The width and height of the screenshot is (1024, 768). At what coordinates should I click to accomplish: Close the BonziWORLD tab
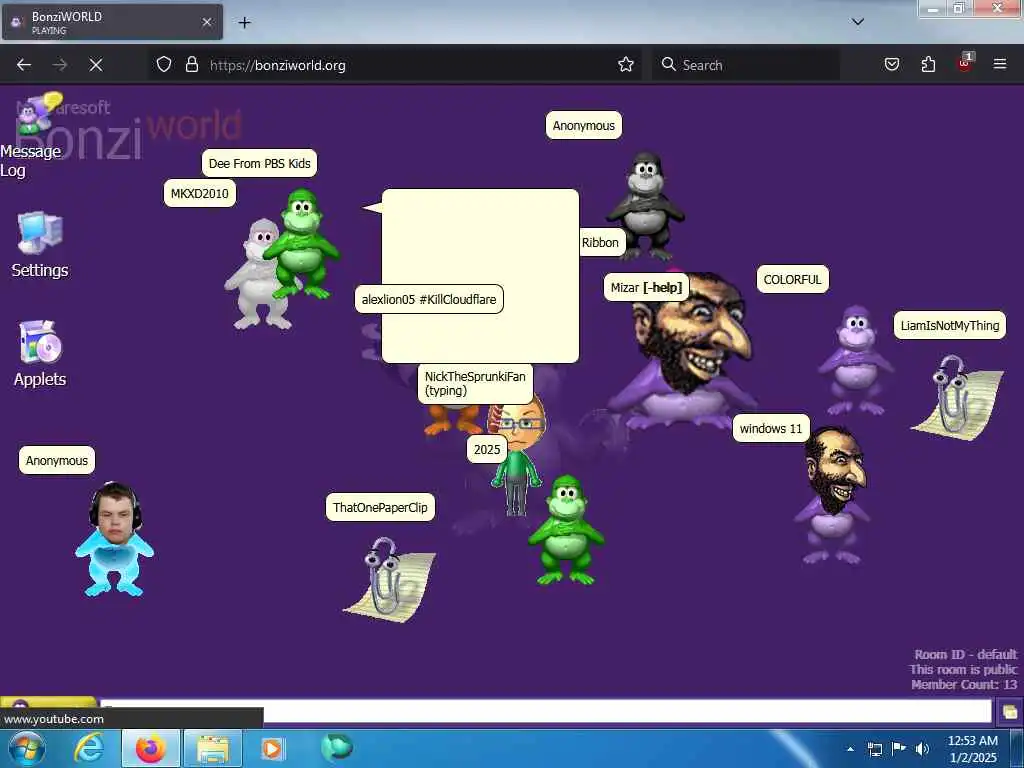(x=206, y=22)
